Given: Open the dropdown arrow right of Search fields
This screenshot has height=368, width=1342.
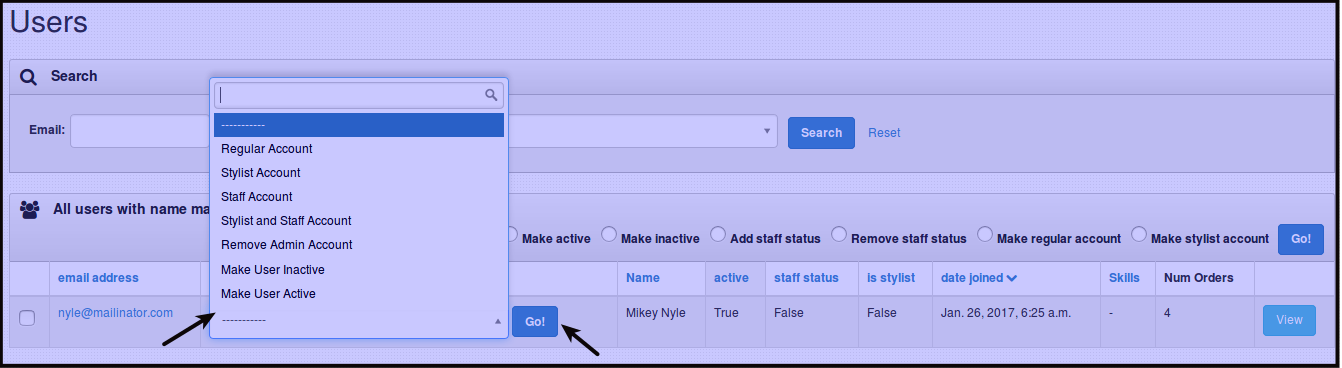Looking at the screenshot, I should click(767, 131).
